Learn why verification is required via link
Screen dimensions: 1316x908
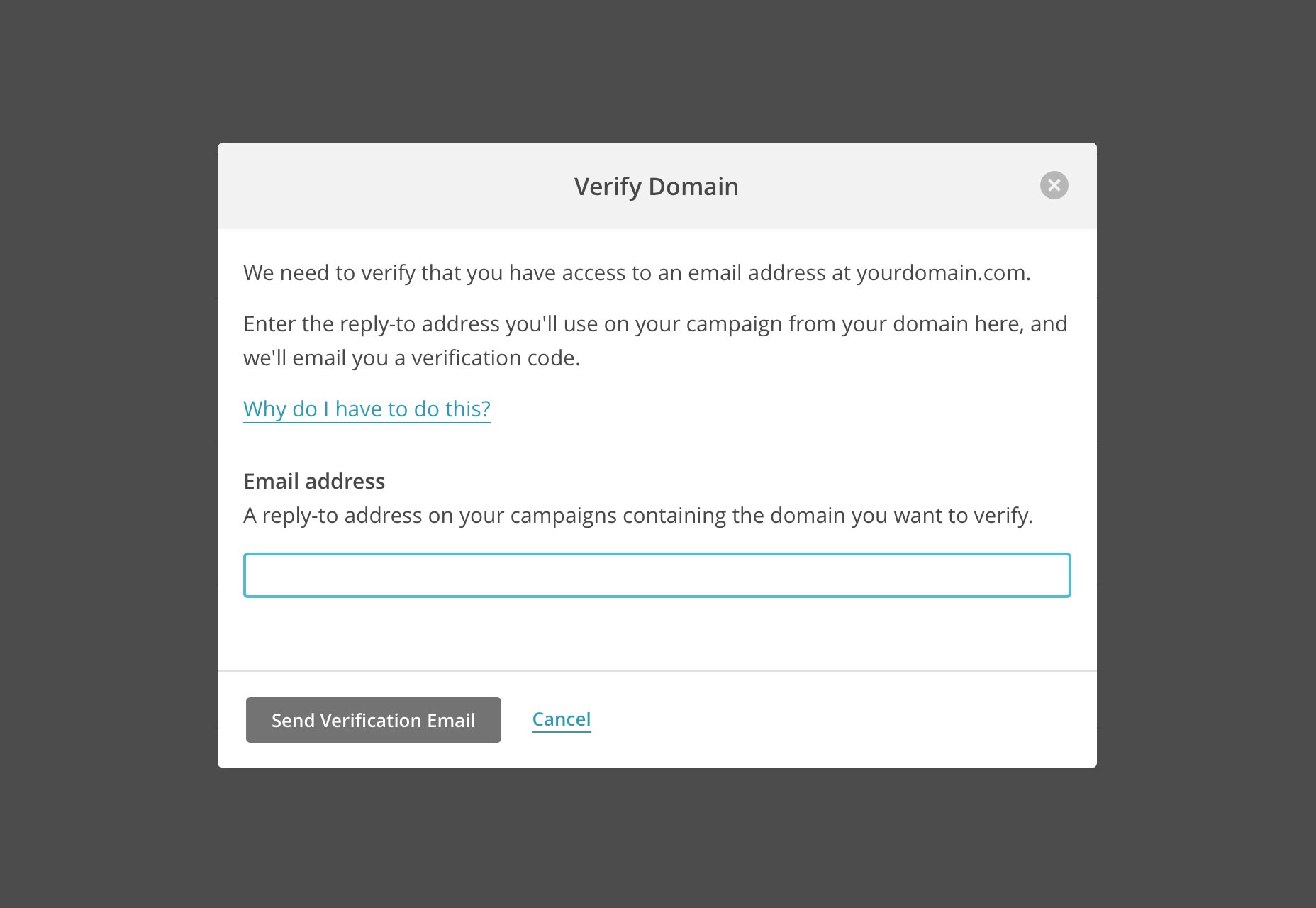tap(367, 409)
